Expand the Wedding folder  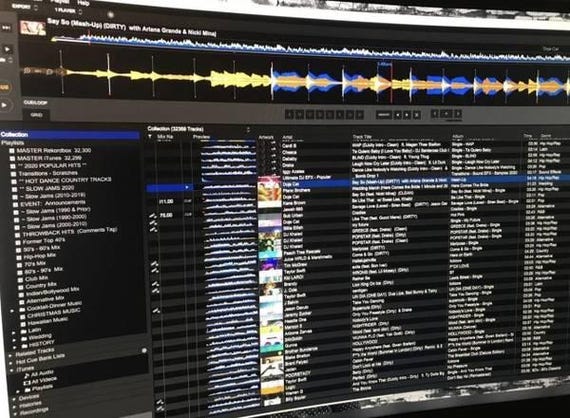pos(15,341)
